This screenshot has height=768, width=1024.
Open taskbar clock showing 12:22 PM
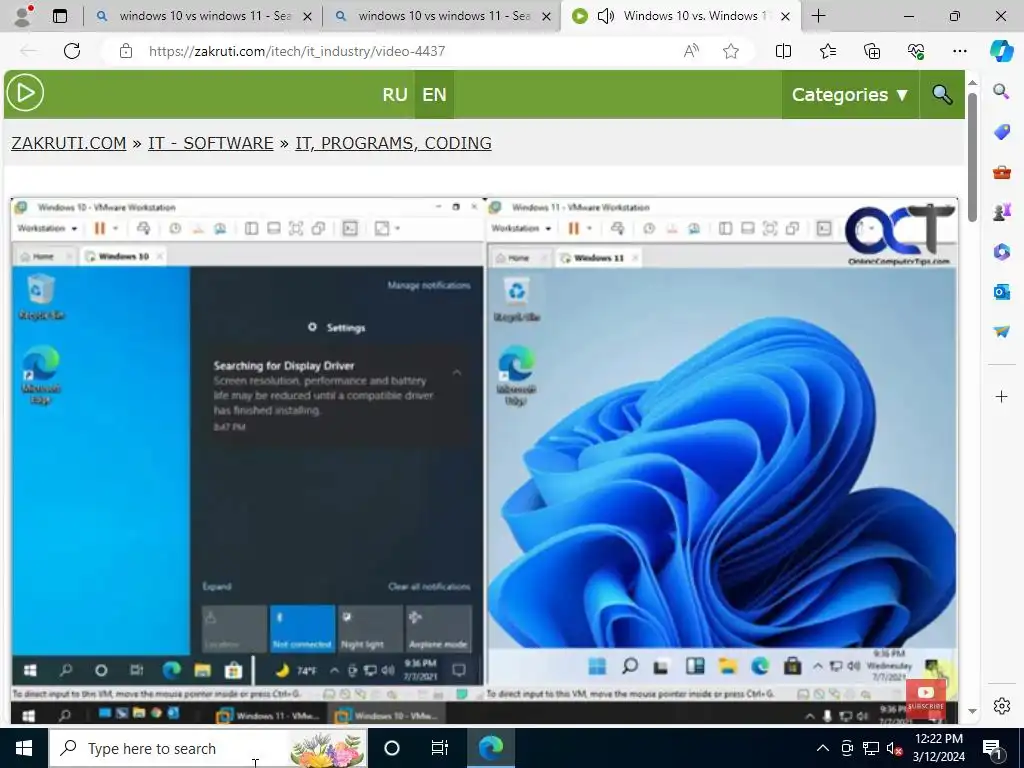(x=939, y=748)
